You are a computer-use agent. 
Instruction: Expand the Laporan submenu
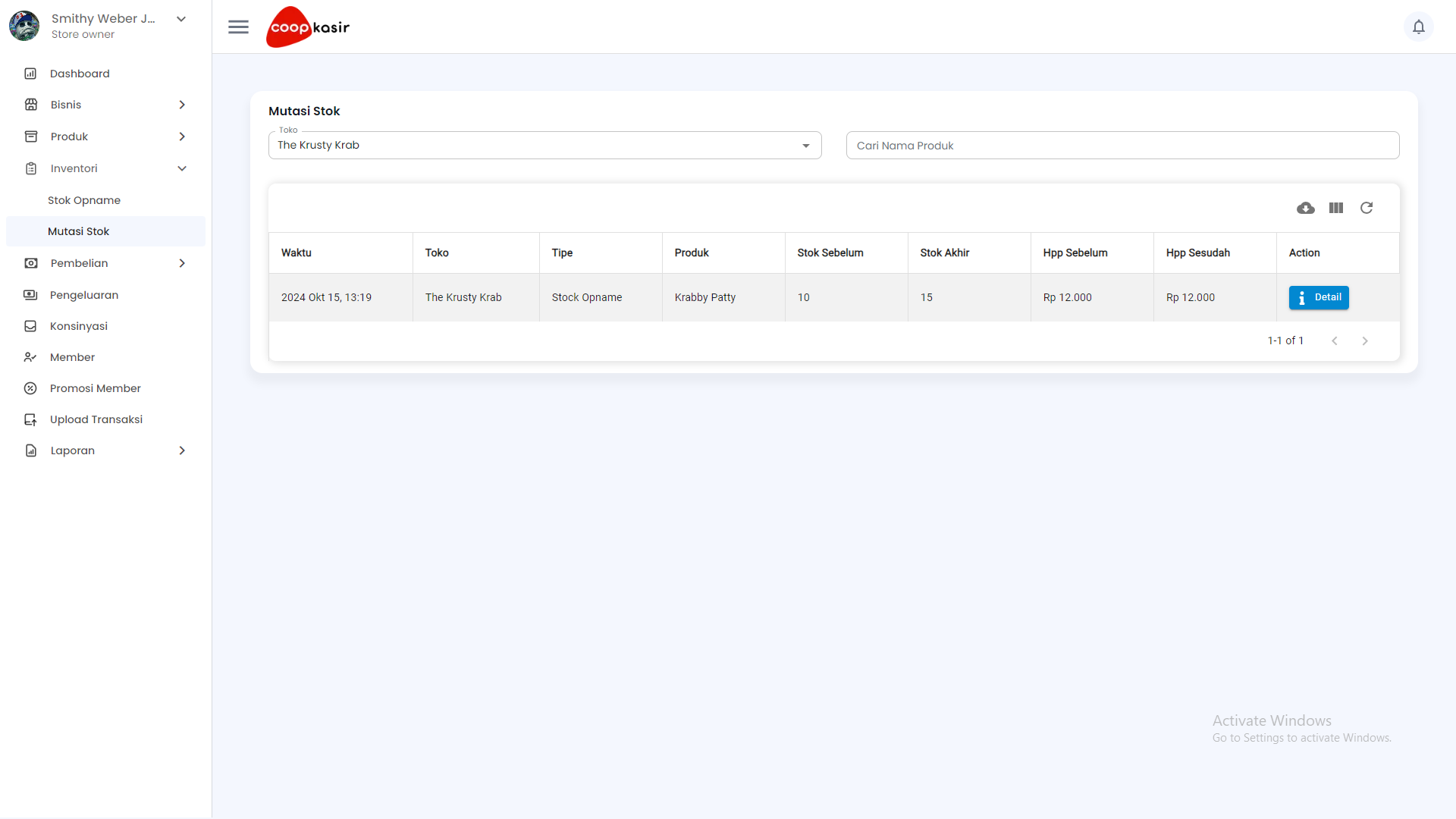click(182, 450)
